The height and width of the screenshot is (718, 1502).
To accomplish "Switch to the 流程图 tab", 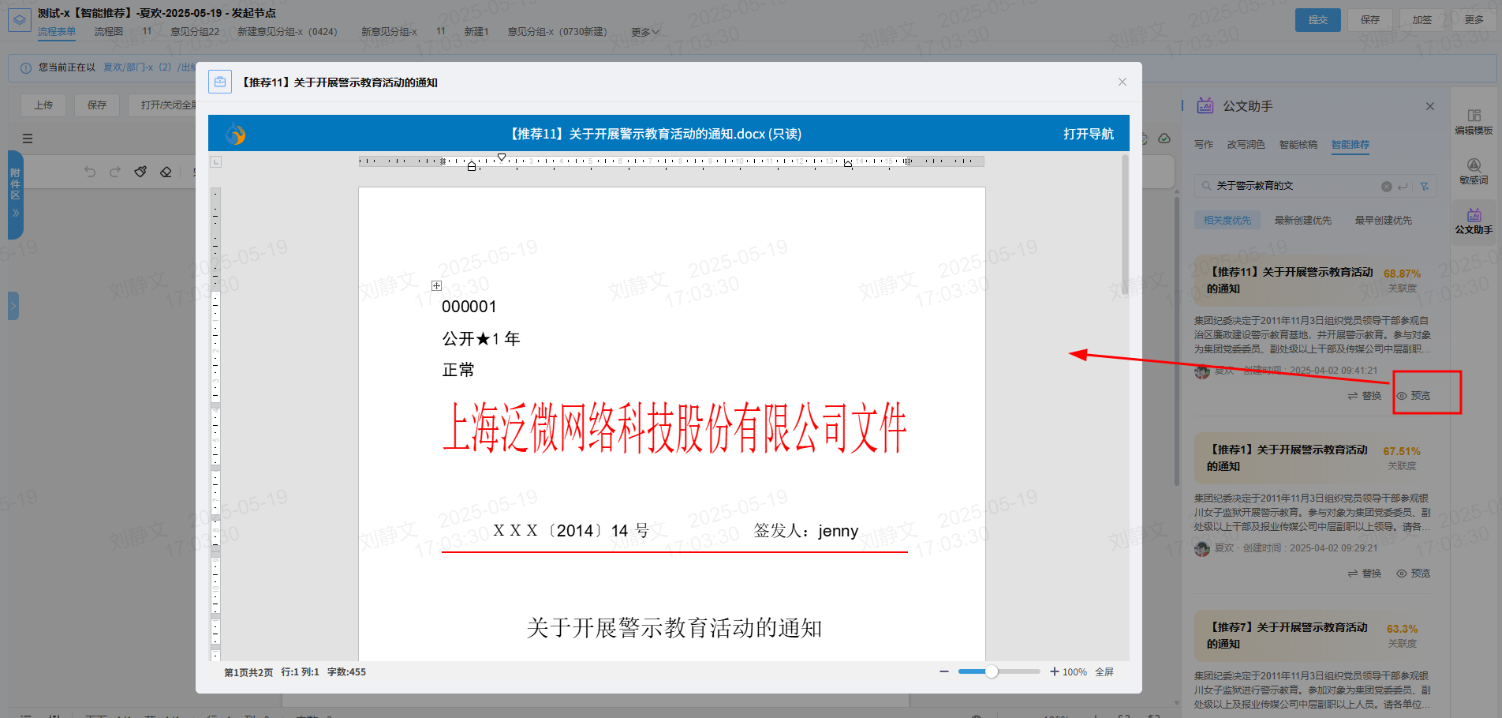I will click(x=109, y=32).
